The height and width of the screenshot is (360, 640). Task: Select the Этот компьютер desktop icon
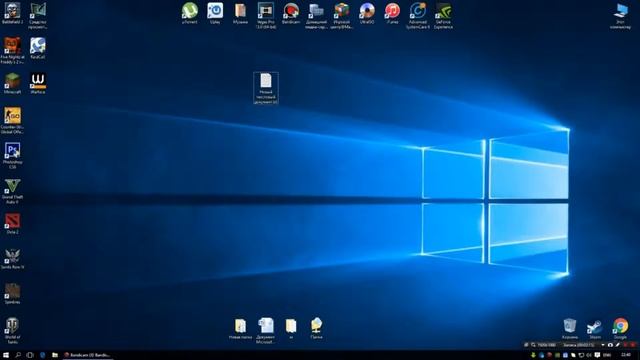click(x=620, y=16)
